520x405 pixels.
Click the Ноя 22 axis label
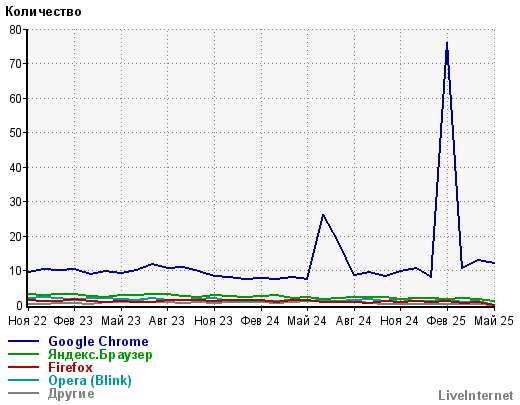[28, 321]
